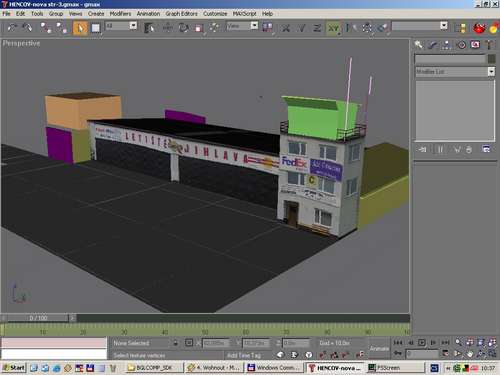The image size is (500, 375).
Task: Click the Align tool icon
Action: click(383, 27)
